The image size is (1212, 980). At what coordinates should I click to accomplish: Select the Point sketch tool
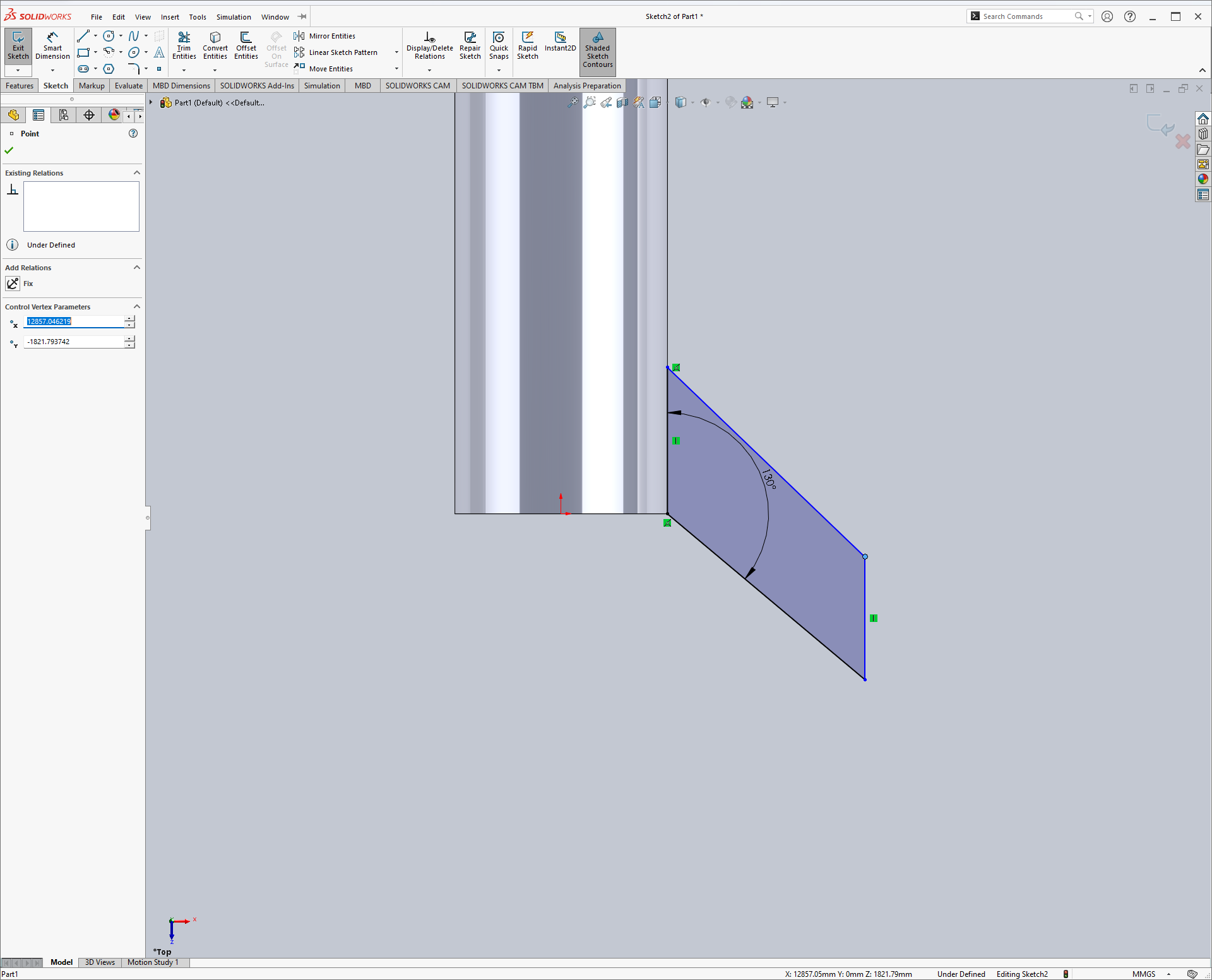[x=159, y=69]
